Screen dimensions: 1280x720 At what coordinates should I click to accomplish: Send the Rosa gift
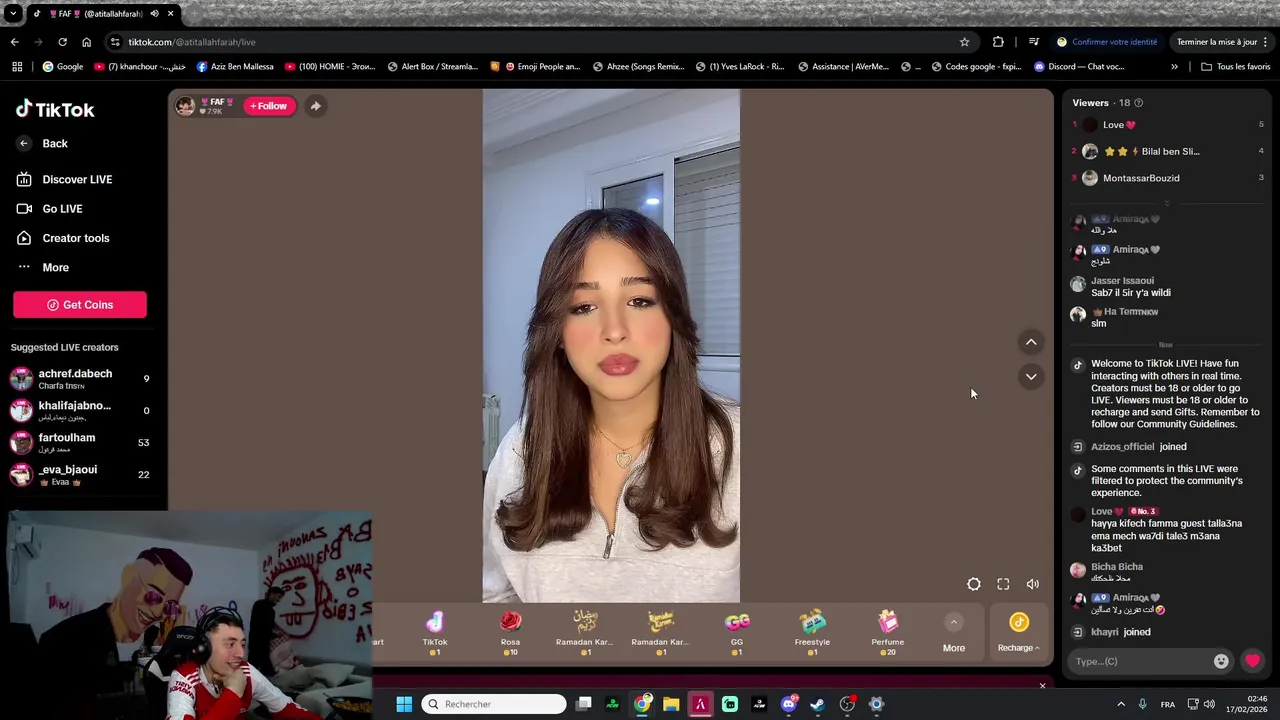[x=510, y=633]
